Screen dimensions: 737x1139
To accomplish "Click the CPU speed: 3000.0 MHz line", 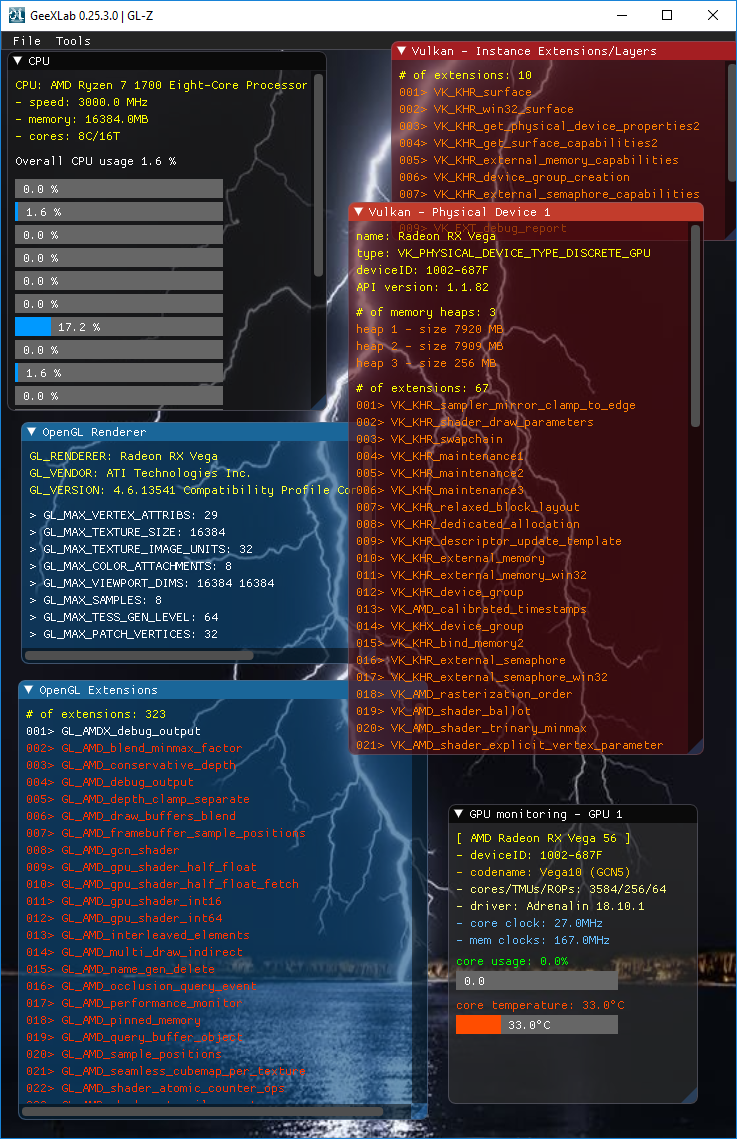I will click(x=81, y=102).
